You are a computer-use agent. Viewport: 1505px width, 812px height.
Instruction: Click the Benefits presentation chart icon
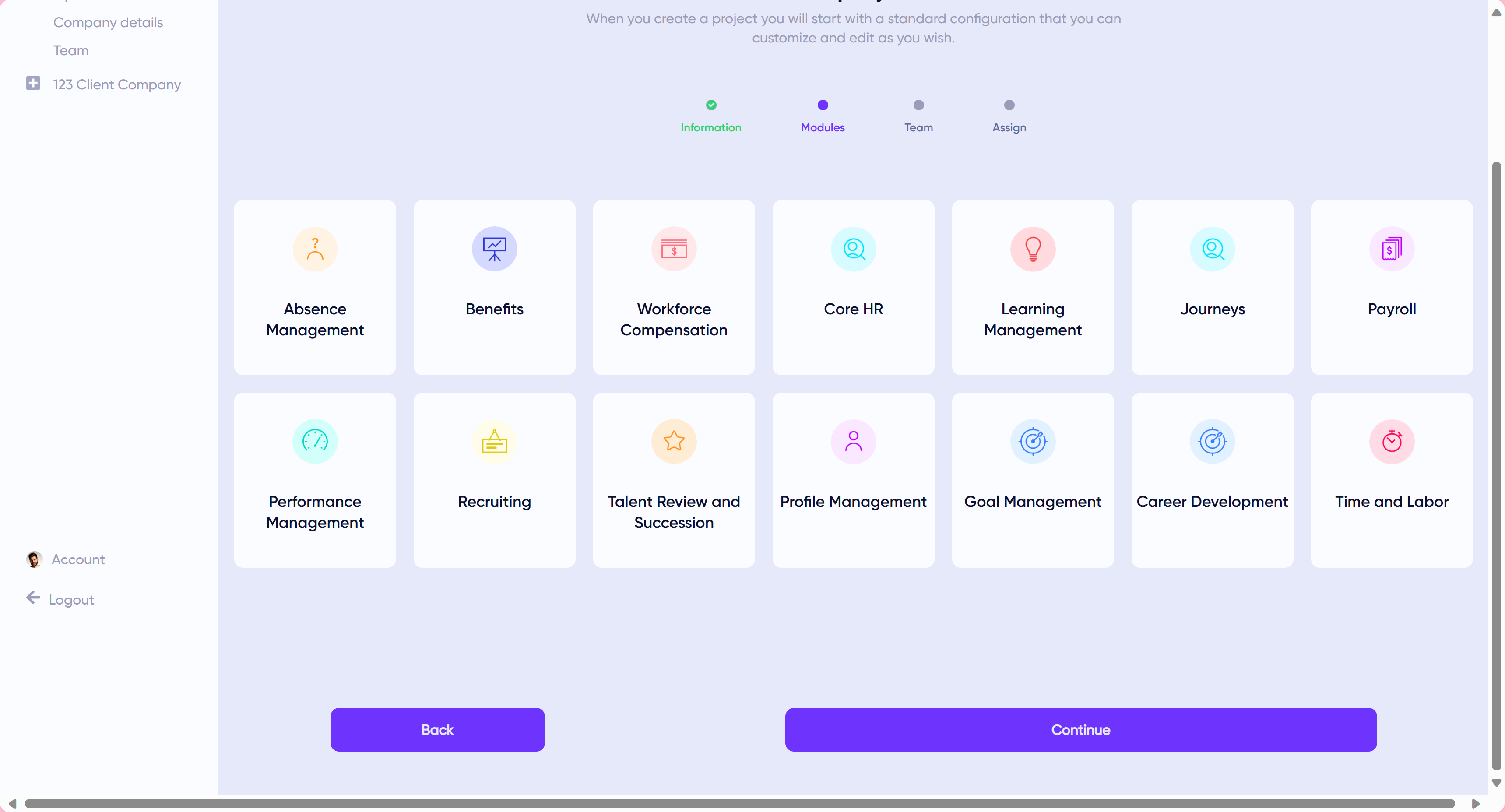(494, 249)
